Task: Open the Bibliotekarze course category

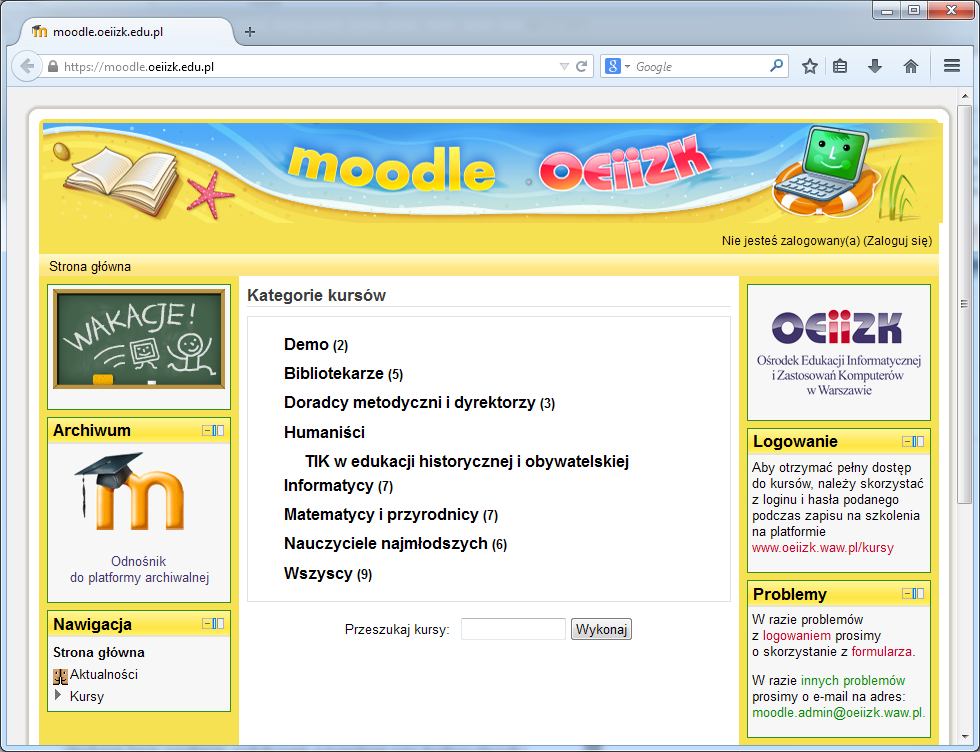Action: pos(334,374)
